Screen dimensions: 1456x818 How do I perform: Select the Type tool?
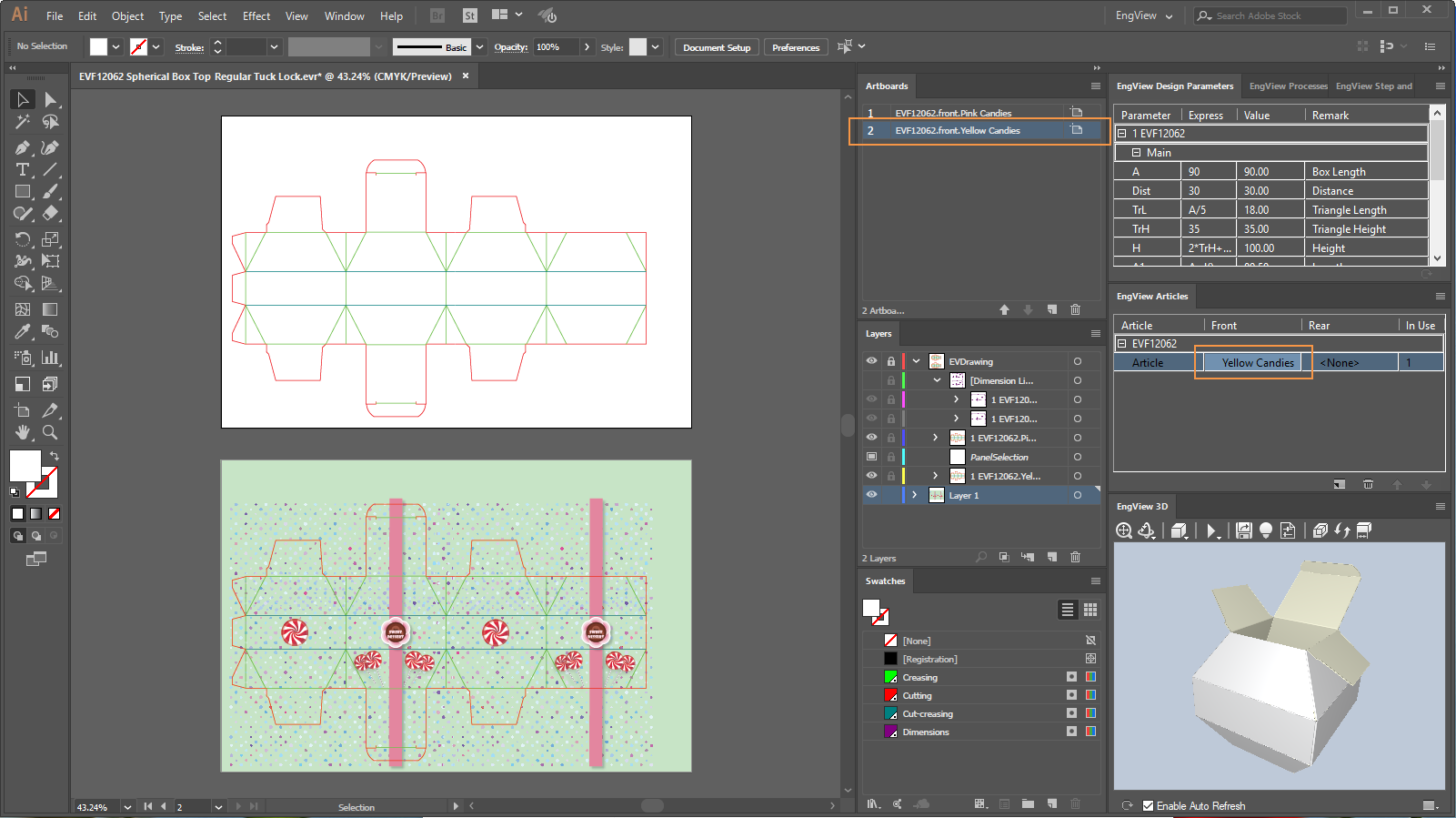(x=22, y=169)
